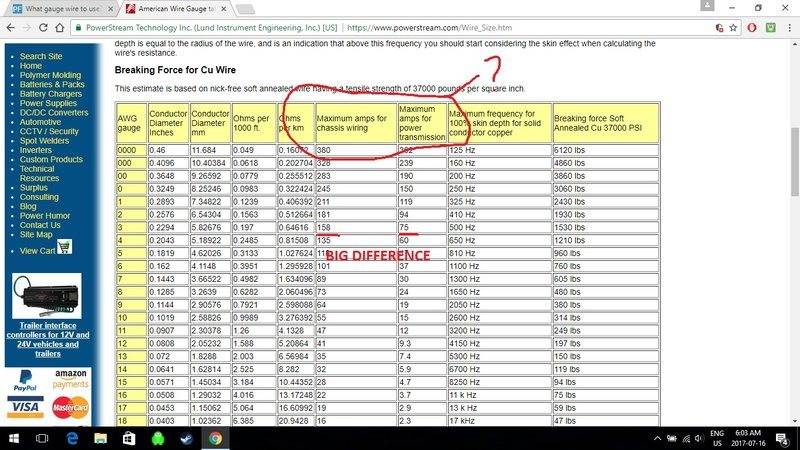The image size is (800, 450).
Task: Click the VISA logo
Action: pos(25,407)
